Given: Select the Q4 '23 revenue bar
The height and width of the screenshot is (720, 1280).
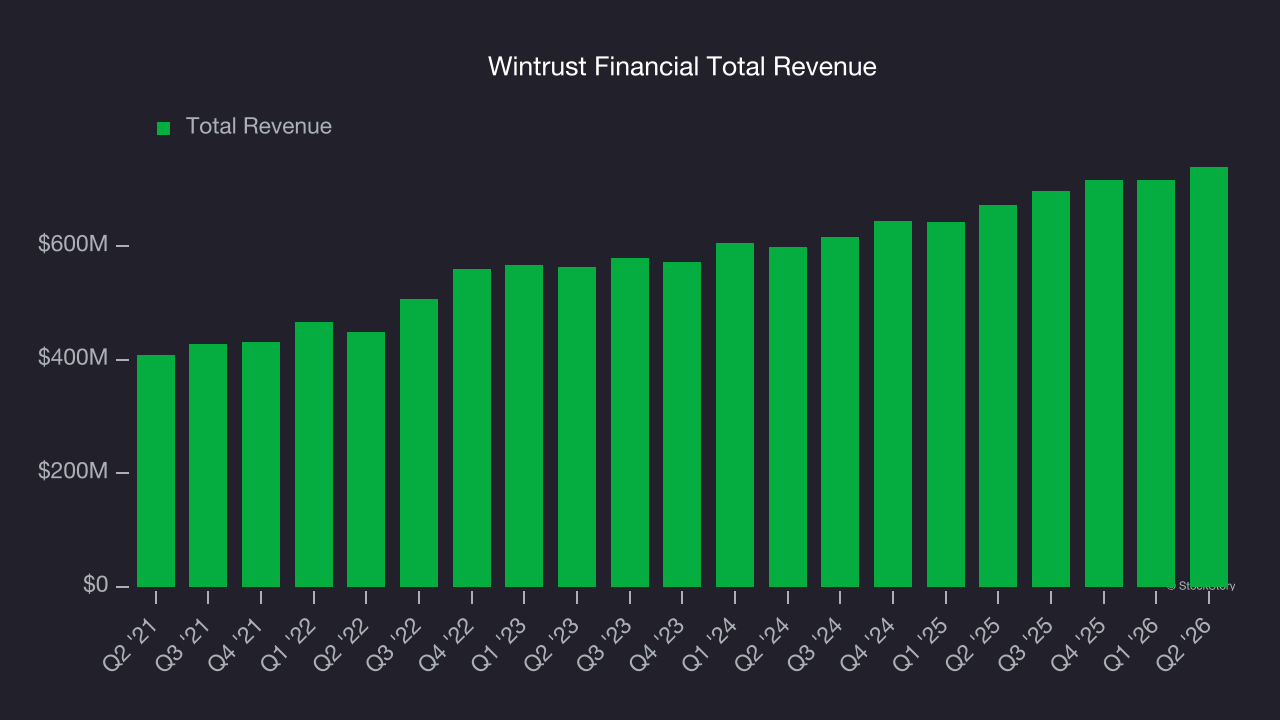Looking at the screenshot, I should [x=682, y=424].
